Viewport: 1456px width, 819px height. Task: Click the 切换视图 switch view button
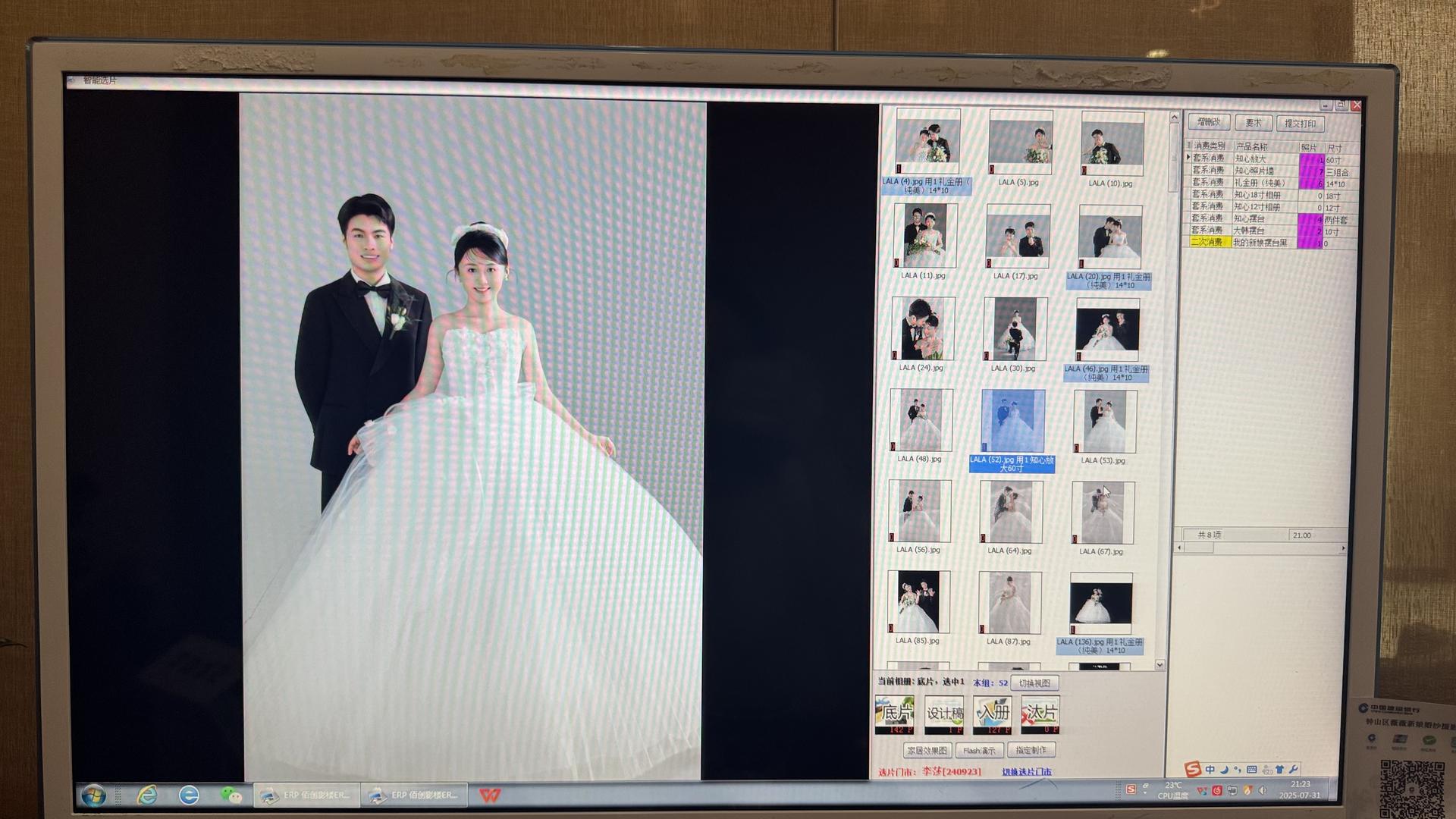(x=1034, y=683)
